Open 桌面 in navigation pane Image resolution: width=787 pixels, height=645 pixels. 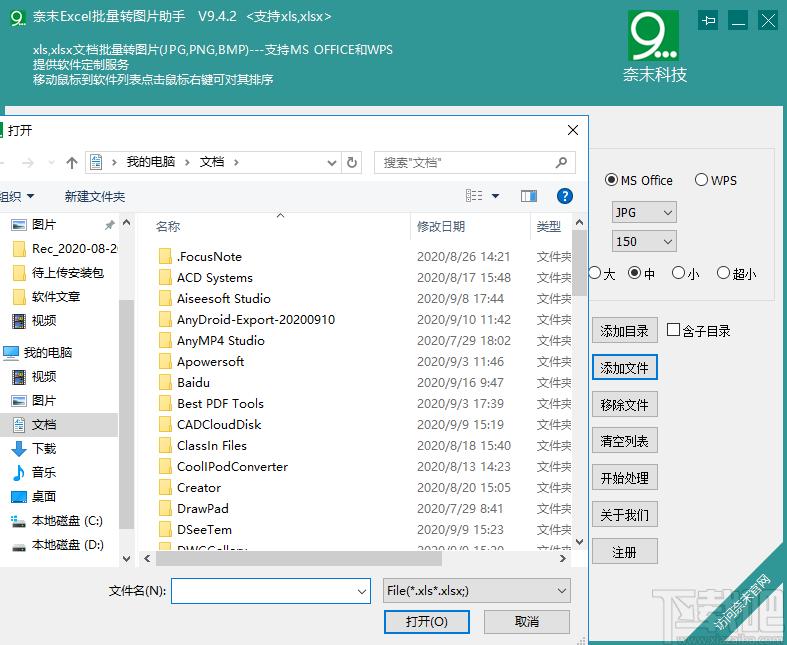point(34,496)
